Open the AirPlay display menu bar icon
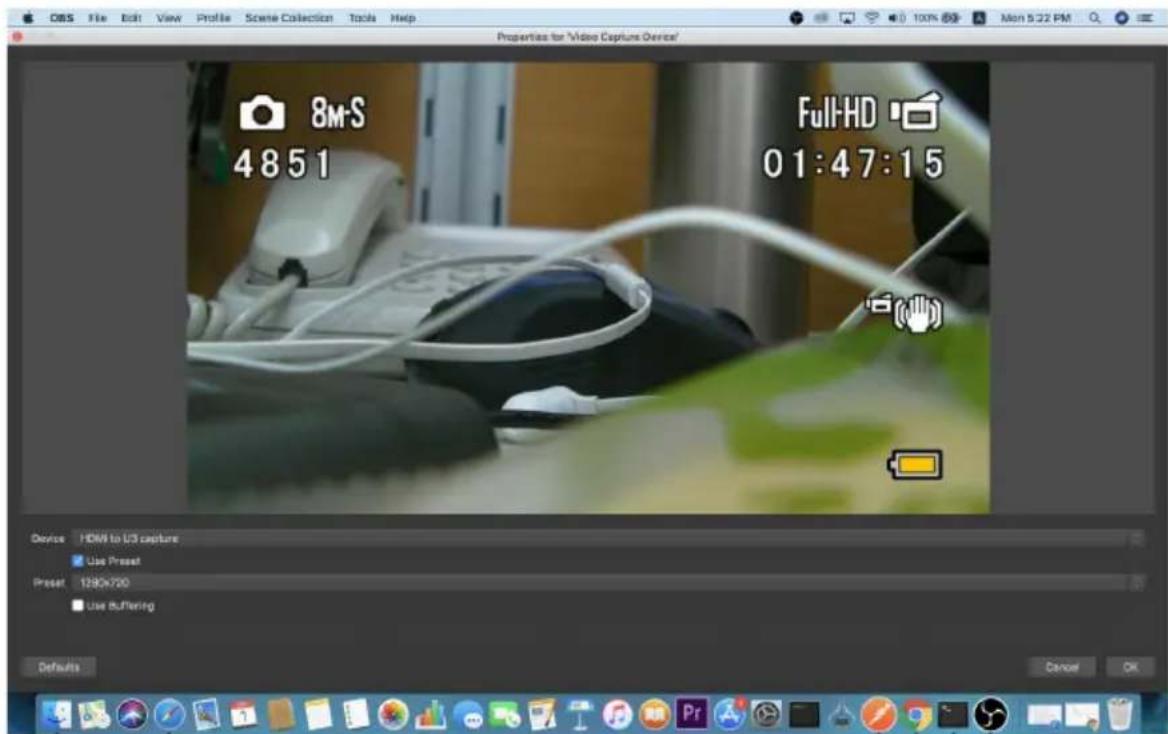1168x734 pixels. tap(847, 18)
